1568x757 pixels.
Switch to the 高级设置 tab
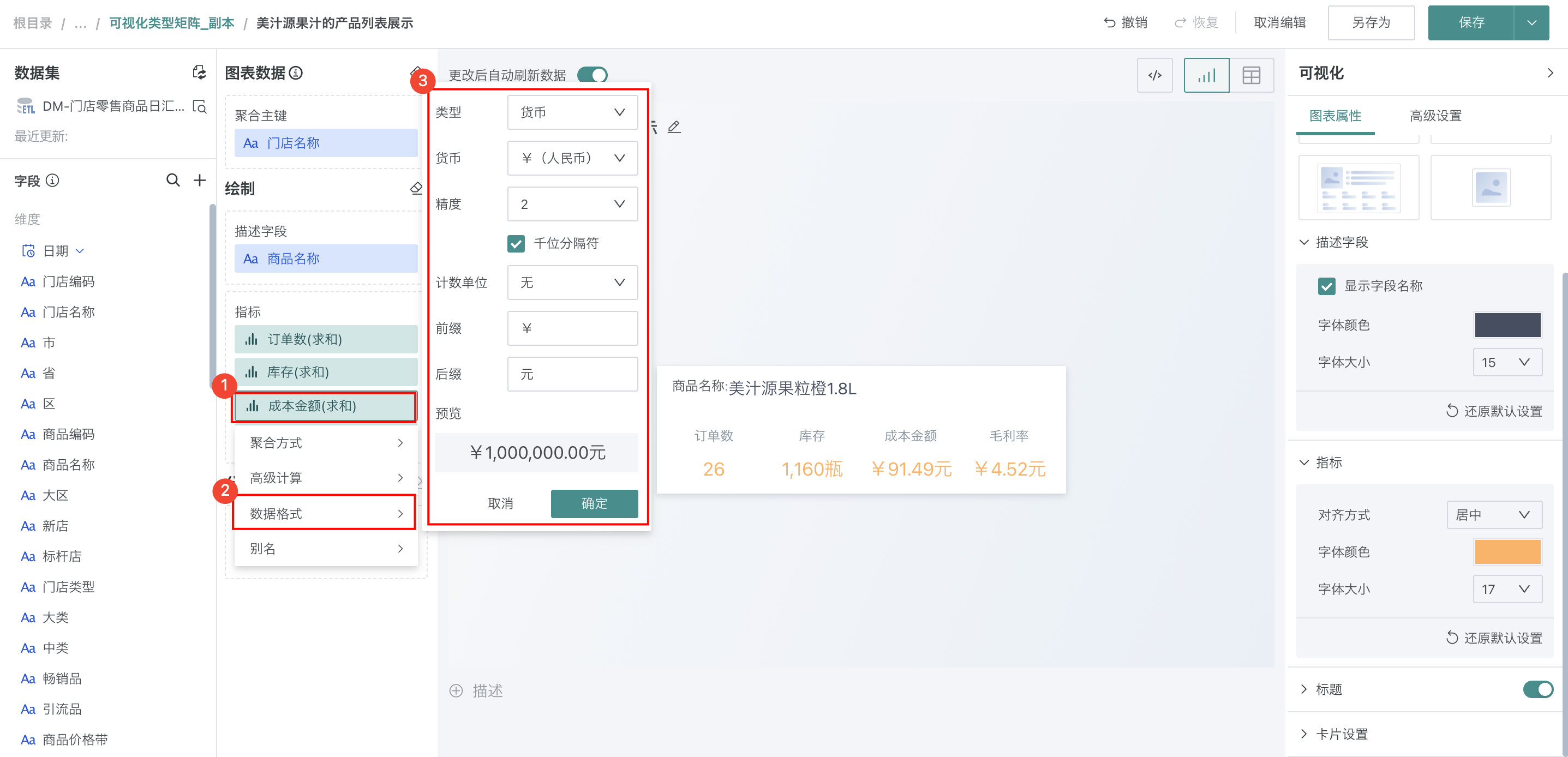1435,116
